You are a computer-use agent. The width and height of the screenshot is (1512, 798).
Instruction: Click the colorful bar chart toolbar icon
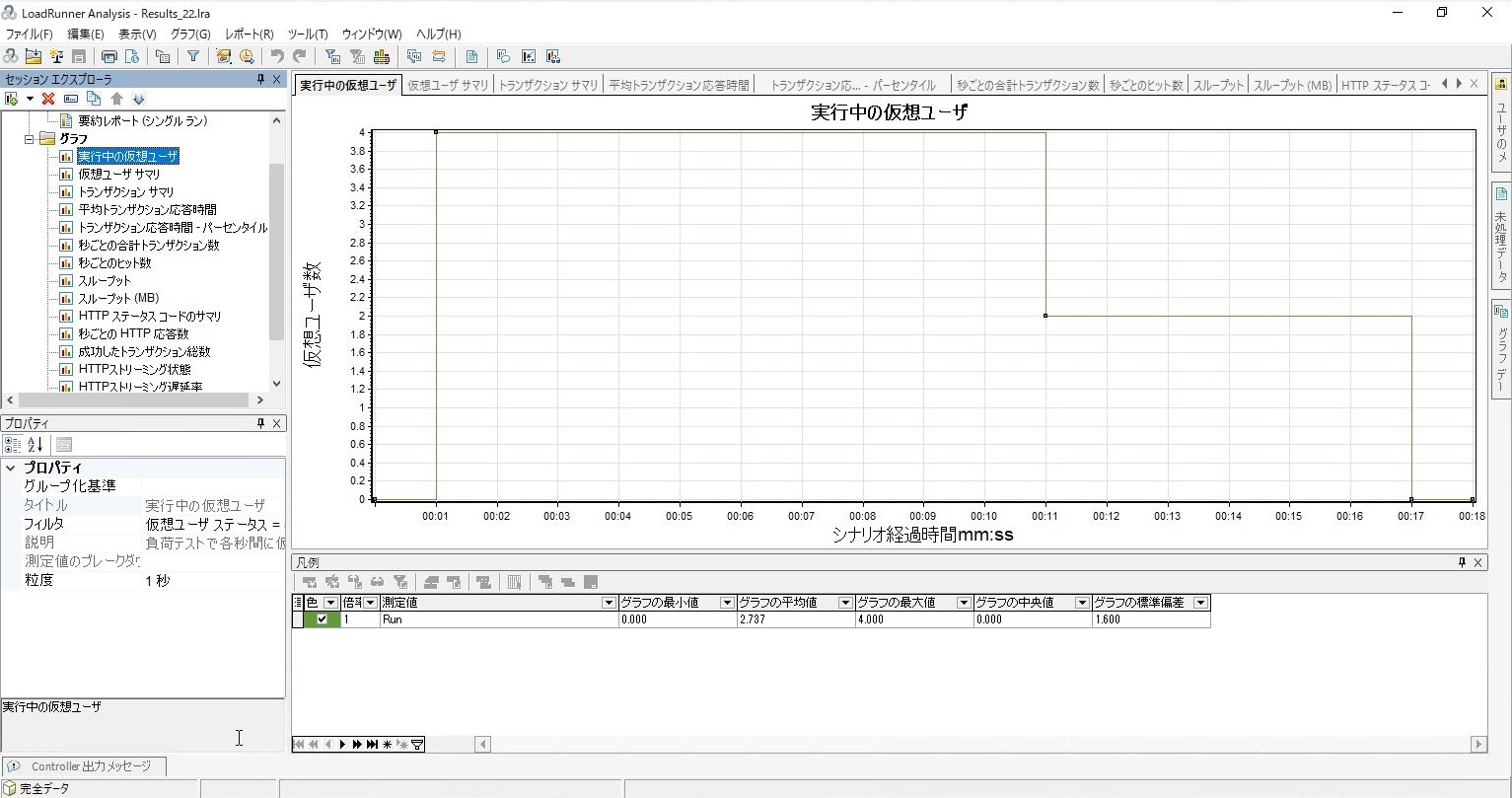coord(381,56)
